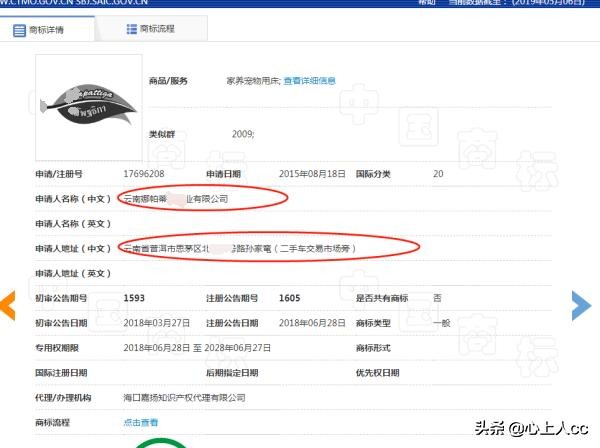Select shared trademark value 否
Screen dimensions: 600x448
coord(437,298)
